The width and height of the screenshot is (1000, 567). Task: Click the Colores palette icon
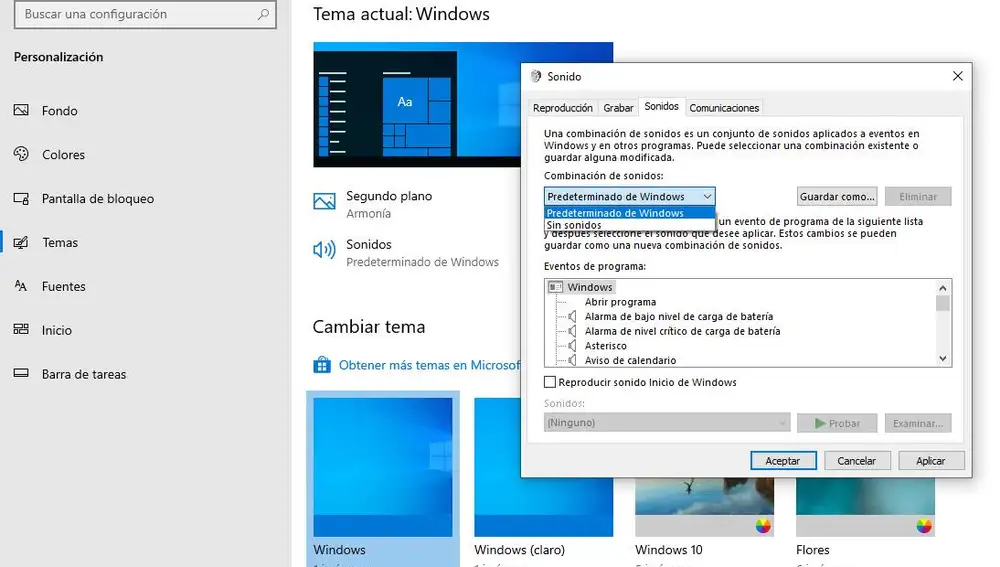21,154
